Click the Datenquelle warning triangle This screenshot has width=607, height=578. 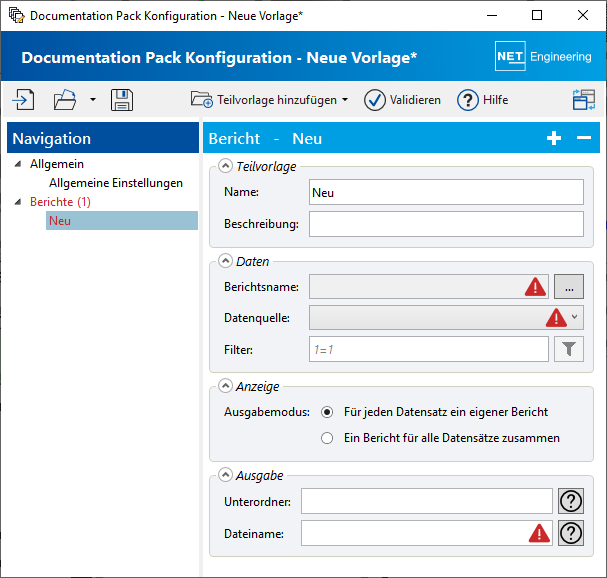click(x=556, y=318)
